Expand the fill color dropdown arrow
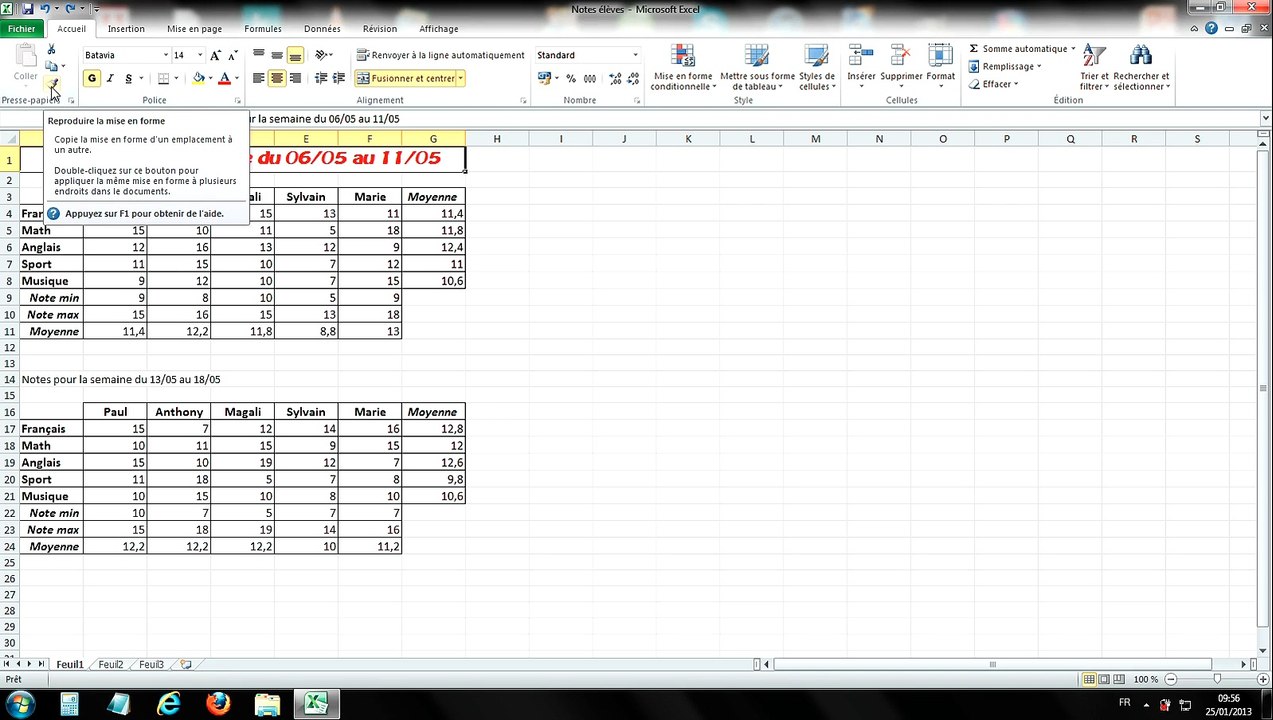 coord(210,78)
